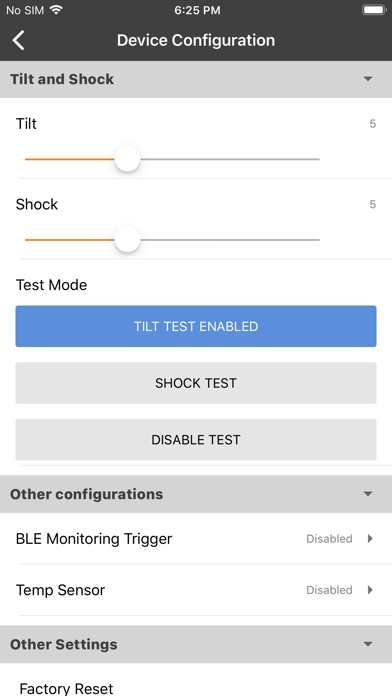
Task: Collapse Other configurations section arrow
Action: point(368,494)
